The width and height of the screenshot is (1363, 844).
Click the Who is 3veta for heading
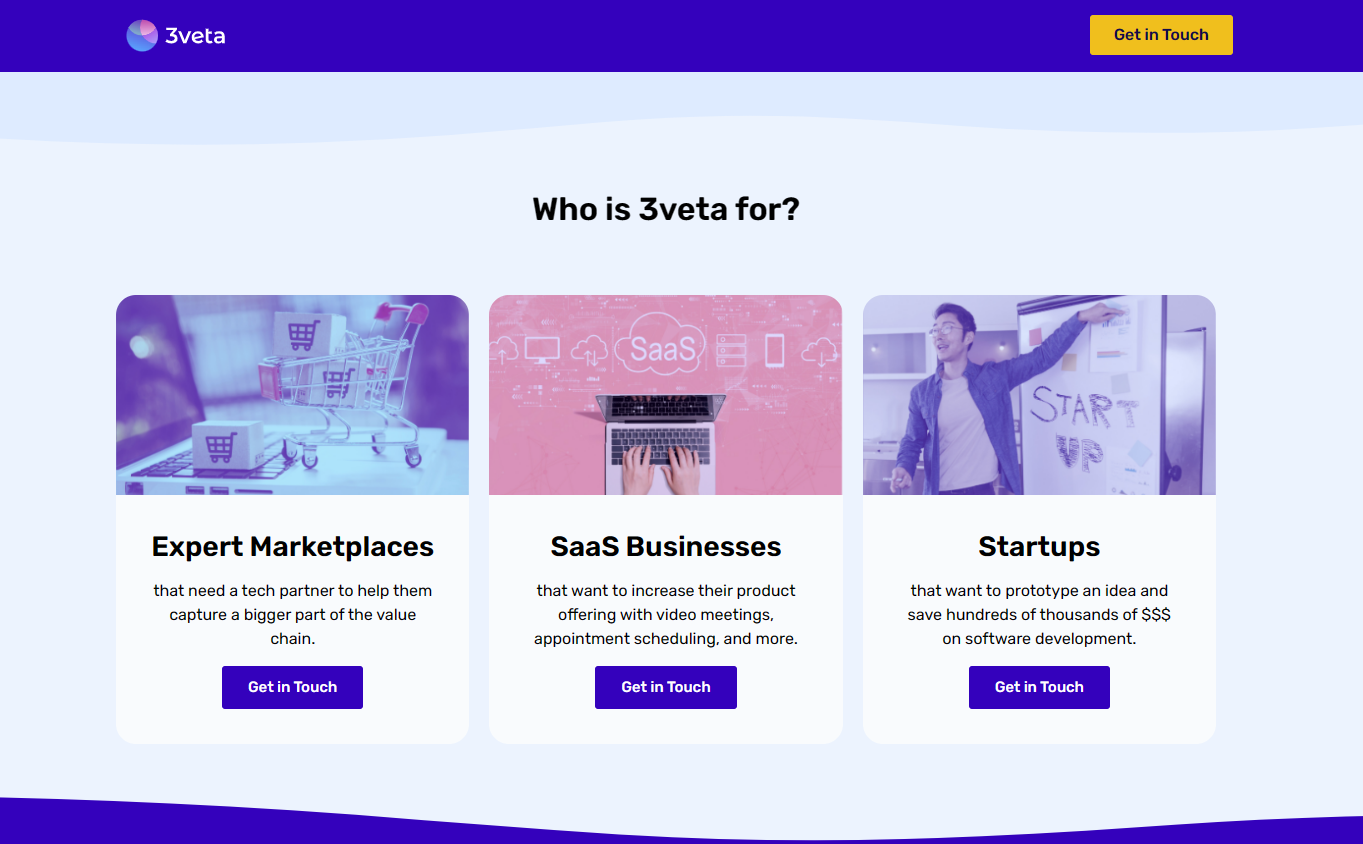click(666, 209)
